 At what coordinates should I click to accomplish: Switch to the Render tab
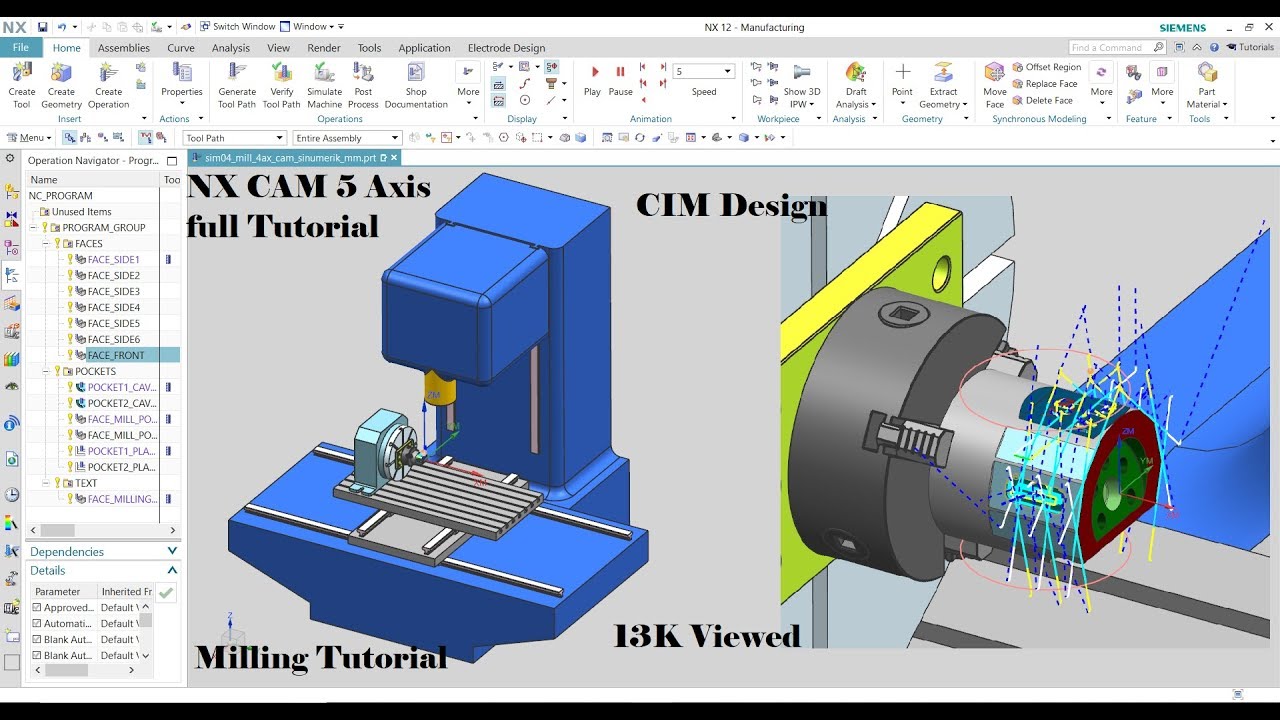pos(324,47)
